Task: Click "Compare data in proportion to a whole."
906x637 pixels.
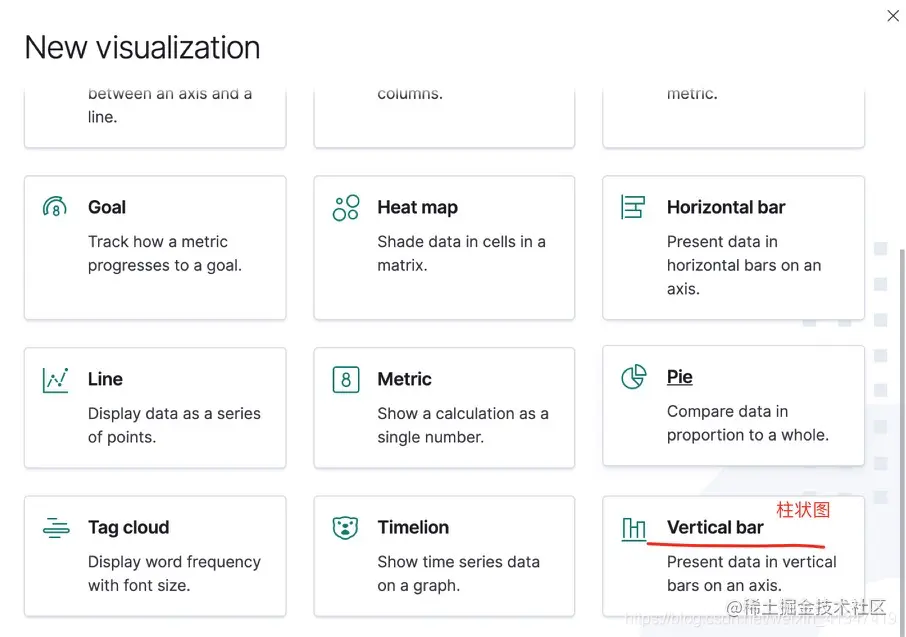Action: tap(748, 423)
